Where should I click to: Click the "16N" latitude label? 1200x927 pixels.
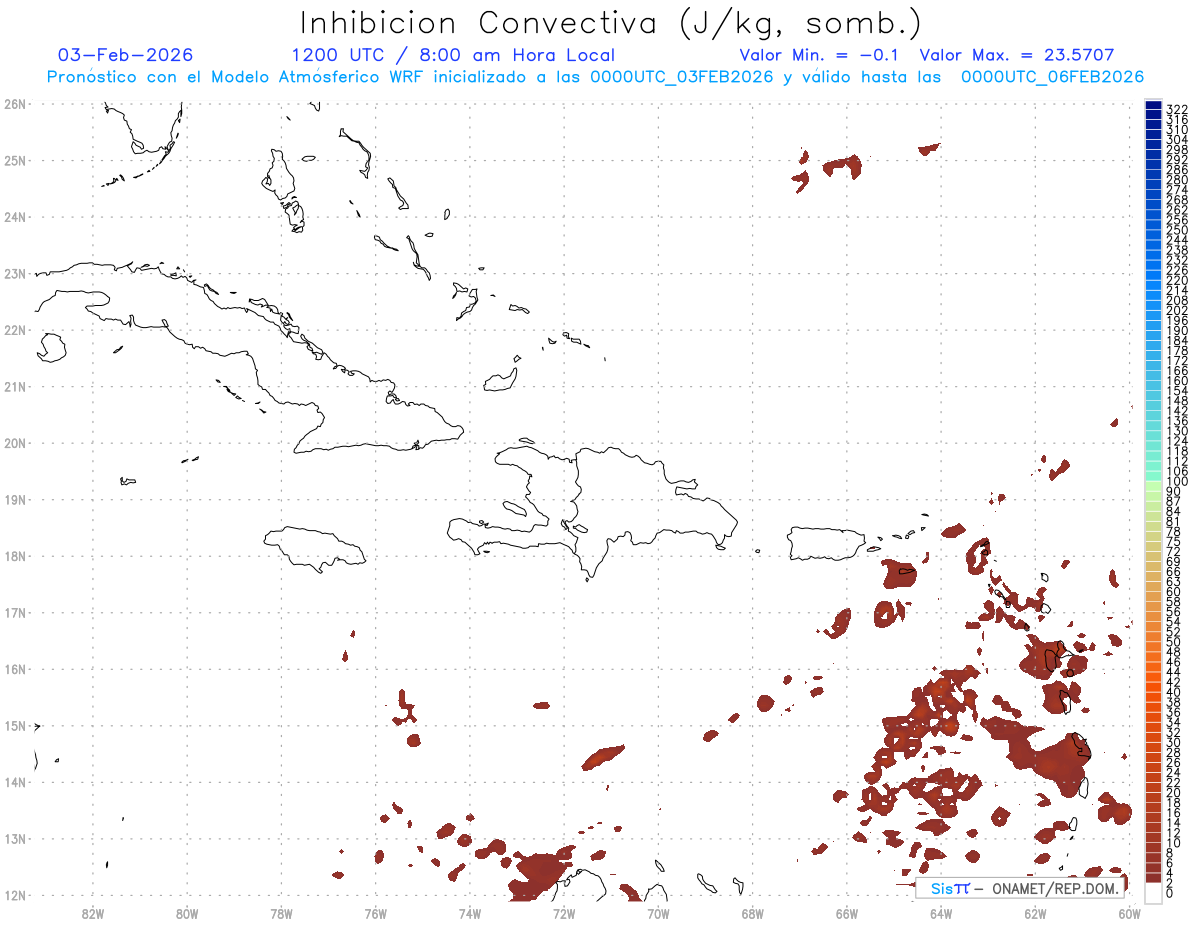(15, 669)
